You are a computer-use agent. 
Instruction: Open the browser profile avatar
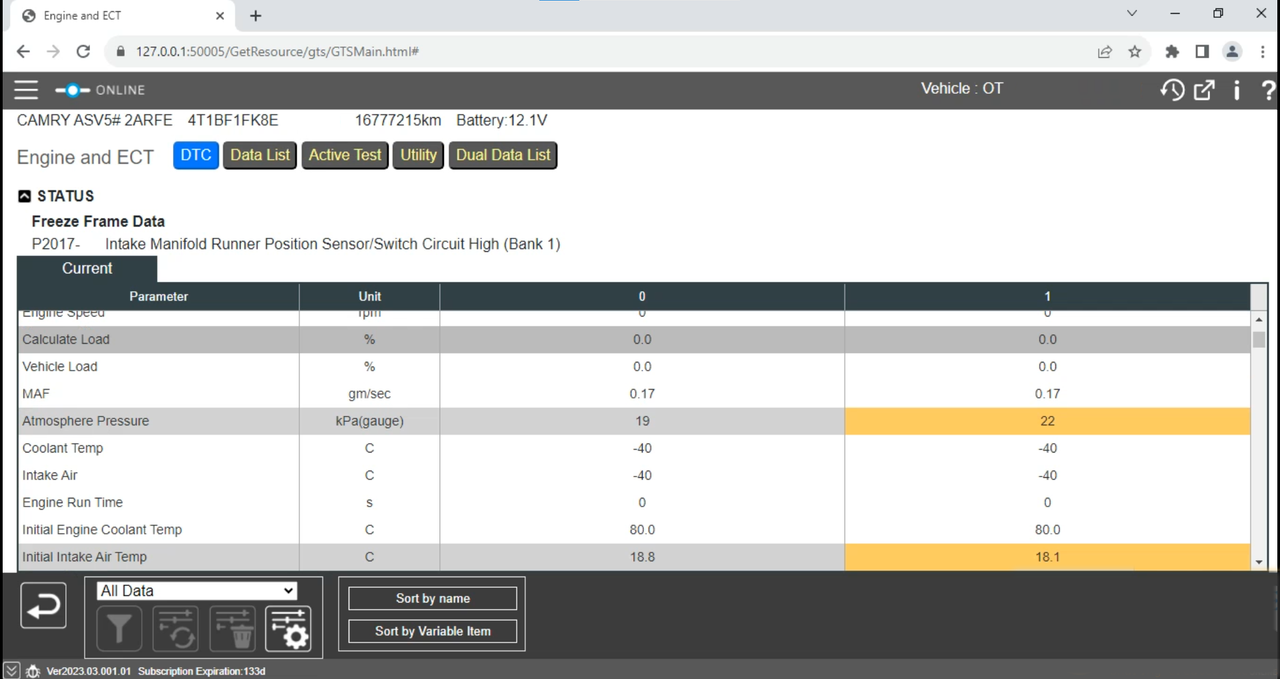pyautogui.click(x=1232, y=51)
